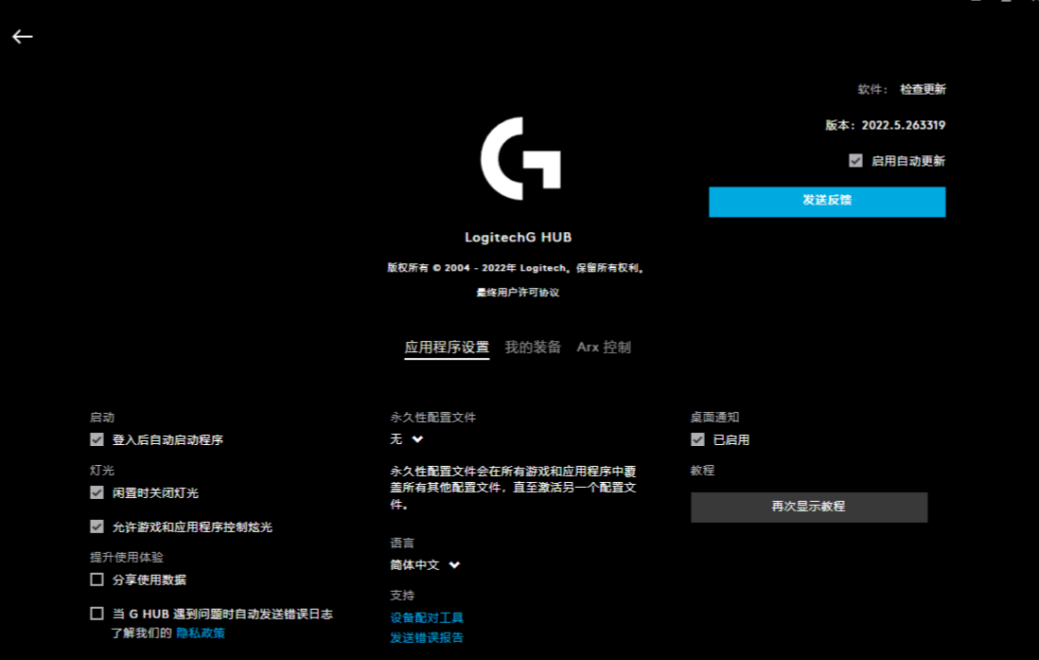This screenshot has width=1039, height=660.
Task: Toggle 闲置时关闭灯光 checkbox
Action: click(x=97, y=492)
